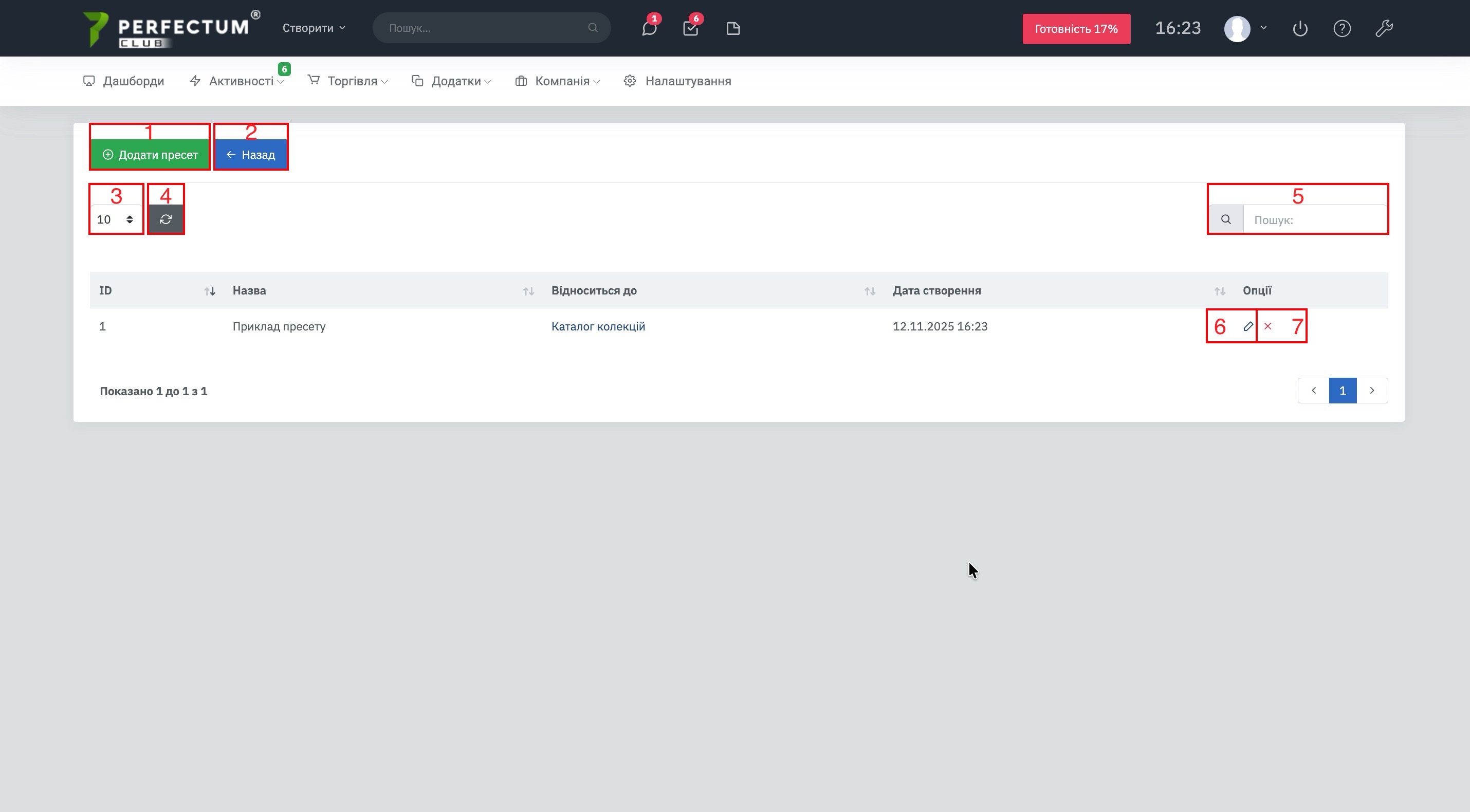Image resolution: width=1470 pixels, height=812 pixels.
Task: Open the Налаштування menu item
Action: click(687, 81)
